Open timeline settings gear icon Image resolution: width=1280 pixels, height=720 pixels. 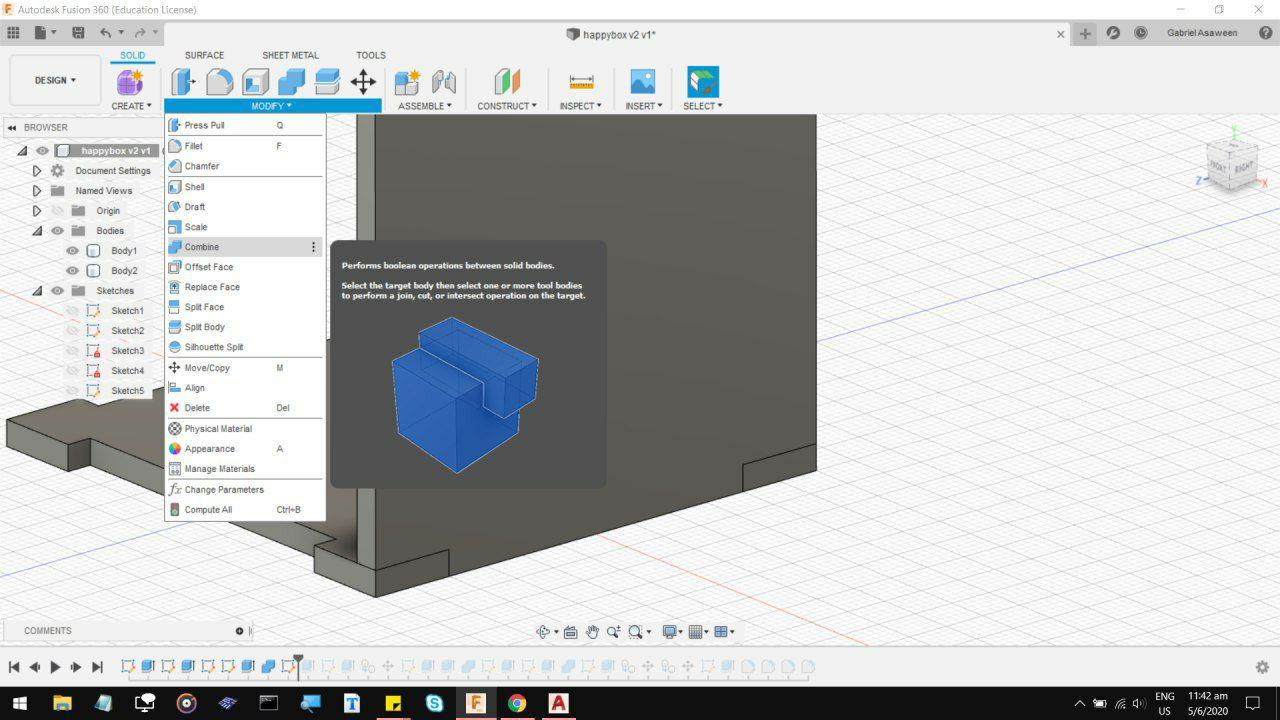[x=1262, y=667]
